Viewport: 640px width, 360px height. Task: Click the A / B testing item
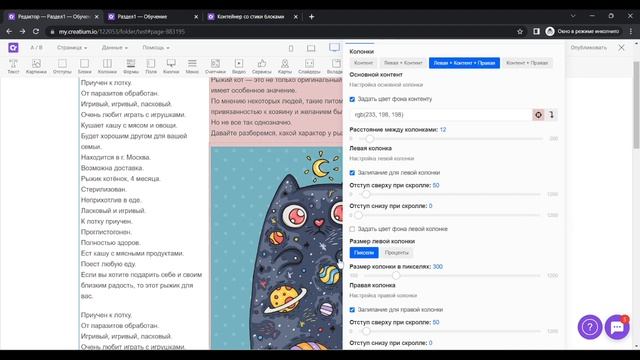click(x=36, y=48)
